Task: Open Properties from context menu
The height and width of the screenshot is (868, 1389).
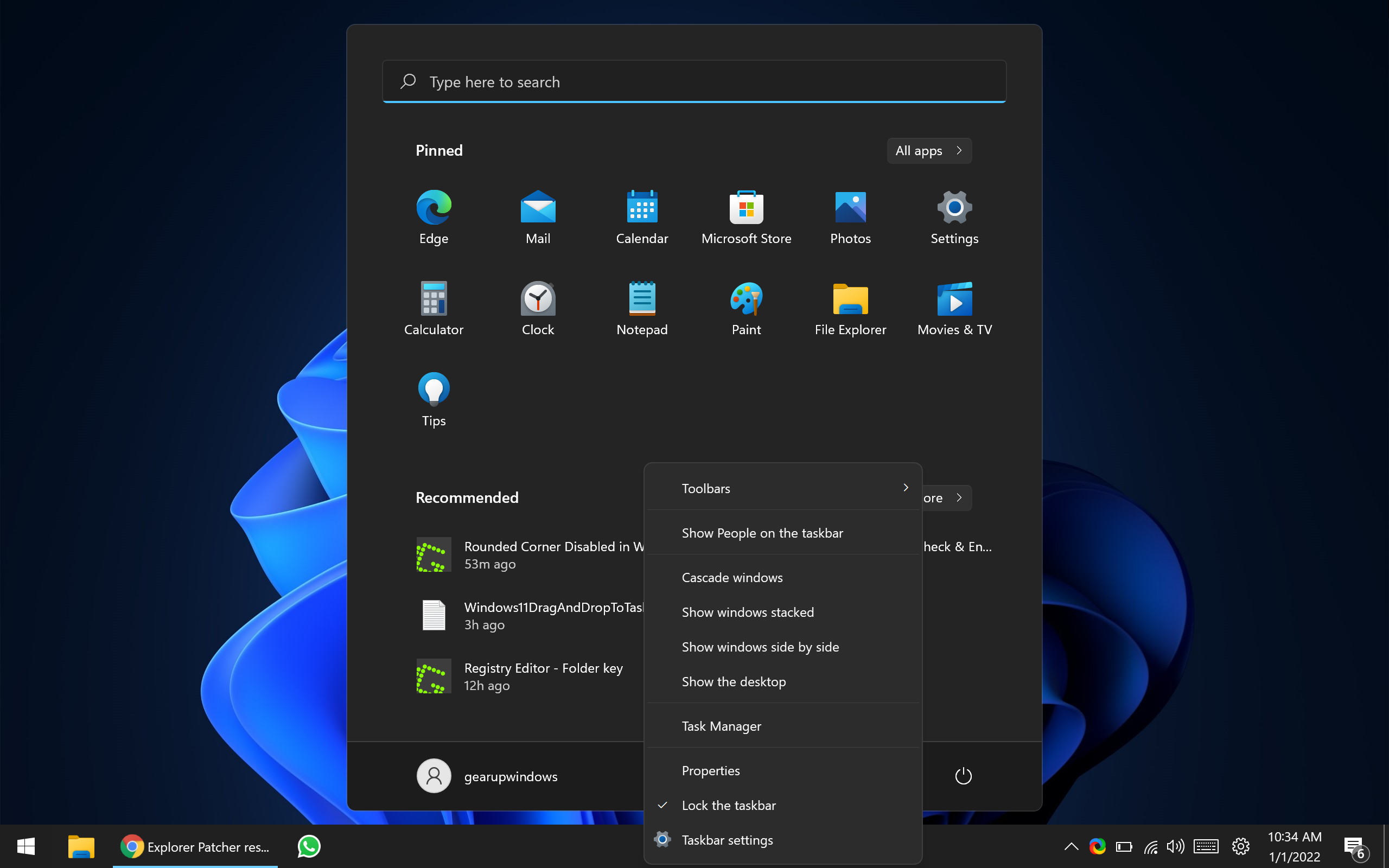Action: point(711,770)
